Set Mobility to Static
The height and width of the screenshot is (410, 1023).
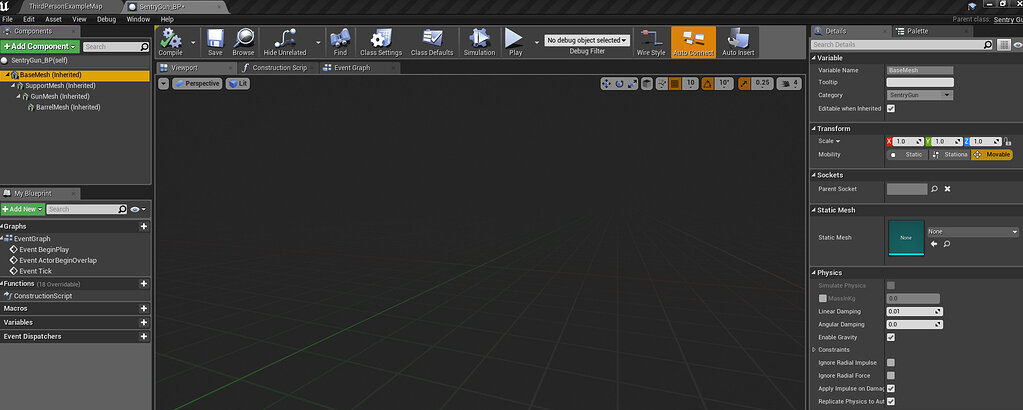tap(908, 155)
